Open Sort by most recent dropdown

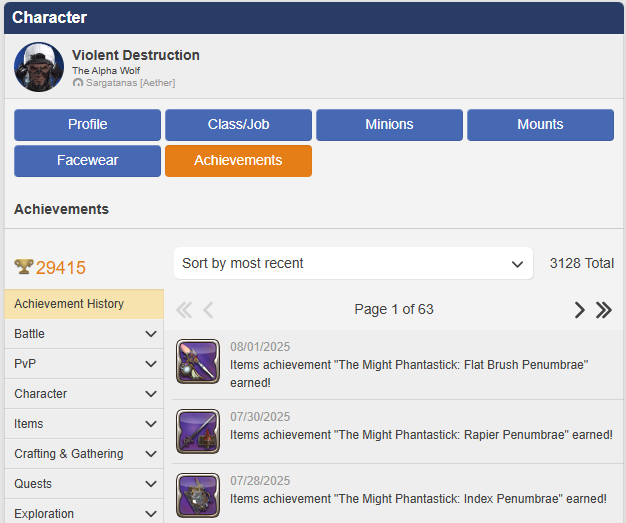pos(353,263)
